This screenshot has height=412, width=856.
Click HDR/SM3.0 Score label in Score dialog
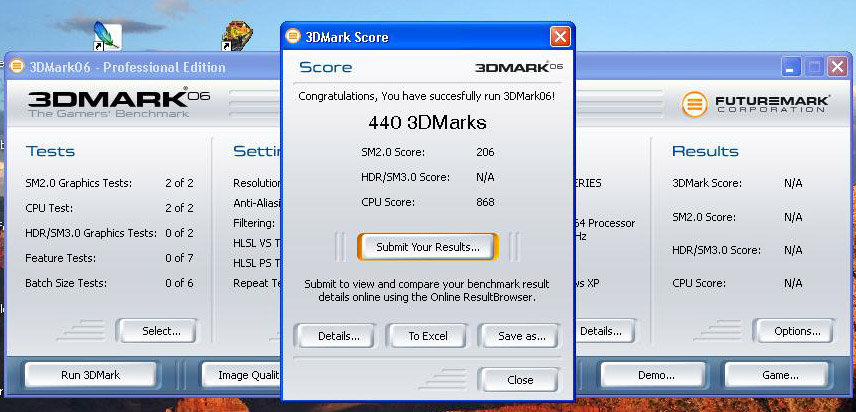point(406,177)
